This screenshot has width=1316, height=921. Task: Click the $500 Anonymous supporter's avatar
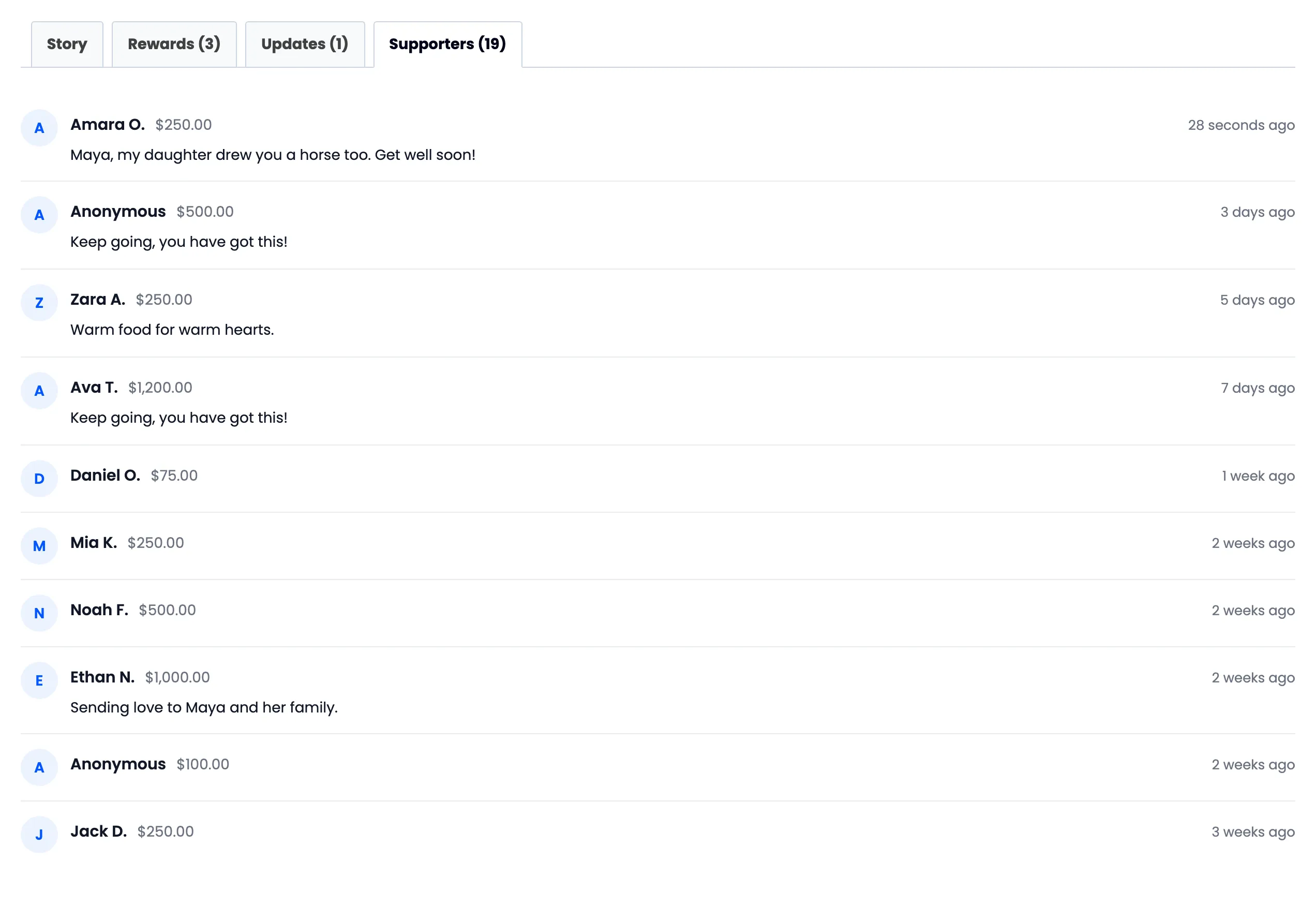(39, 215)
